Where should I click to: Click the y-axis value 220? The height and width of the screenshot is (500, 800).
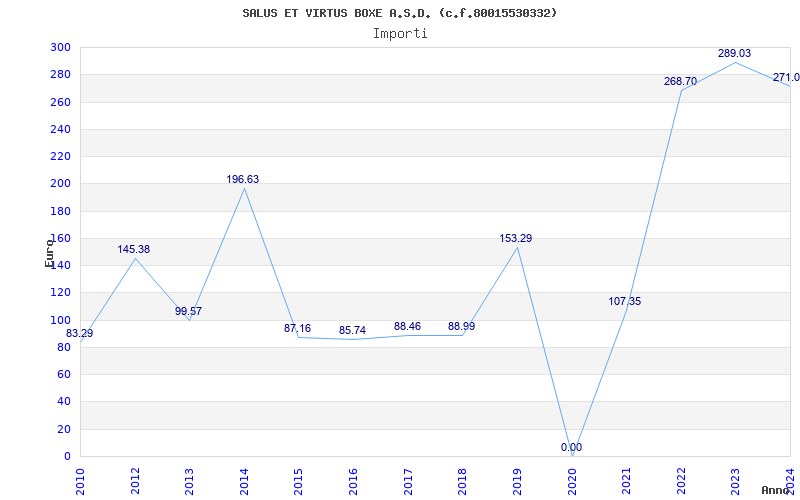(60, 157)
